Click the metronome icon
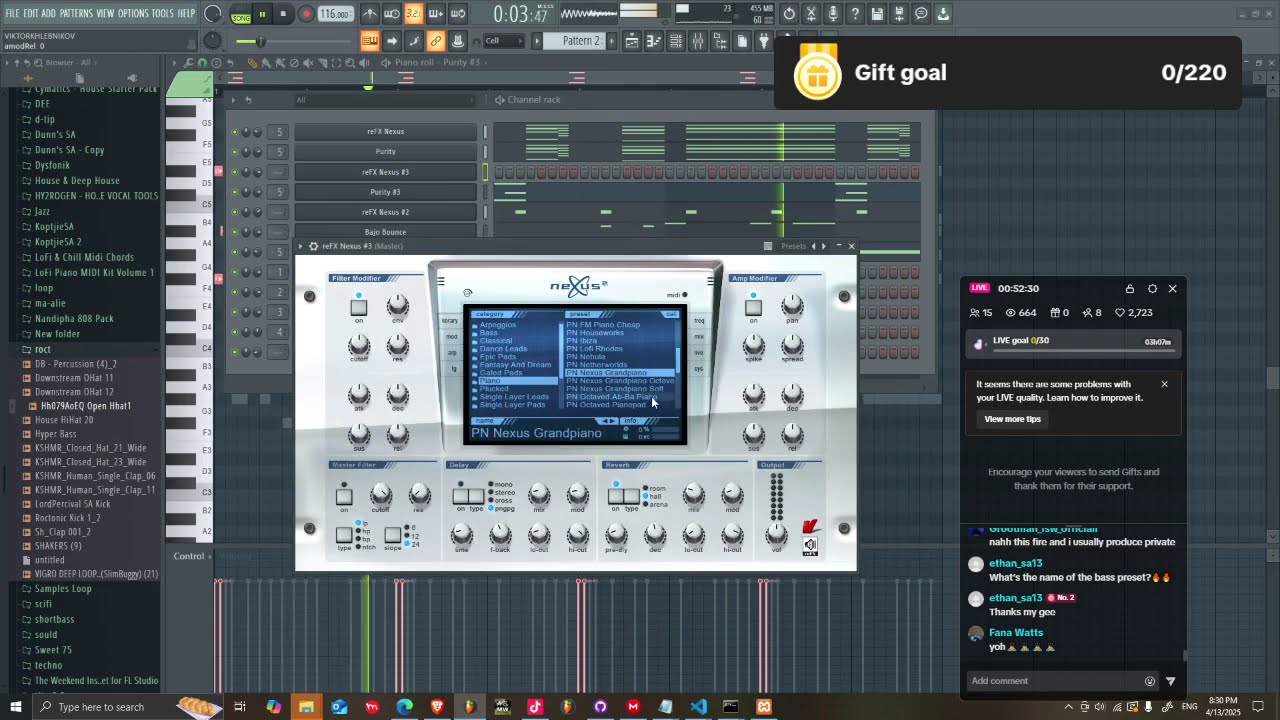Screen dimensions: 1280x720 pos(370,14)
